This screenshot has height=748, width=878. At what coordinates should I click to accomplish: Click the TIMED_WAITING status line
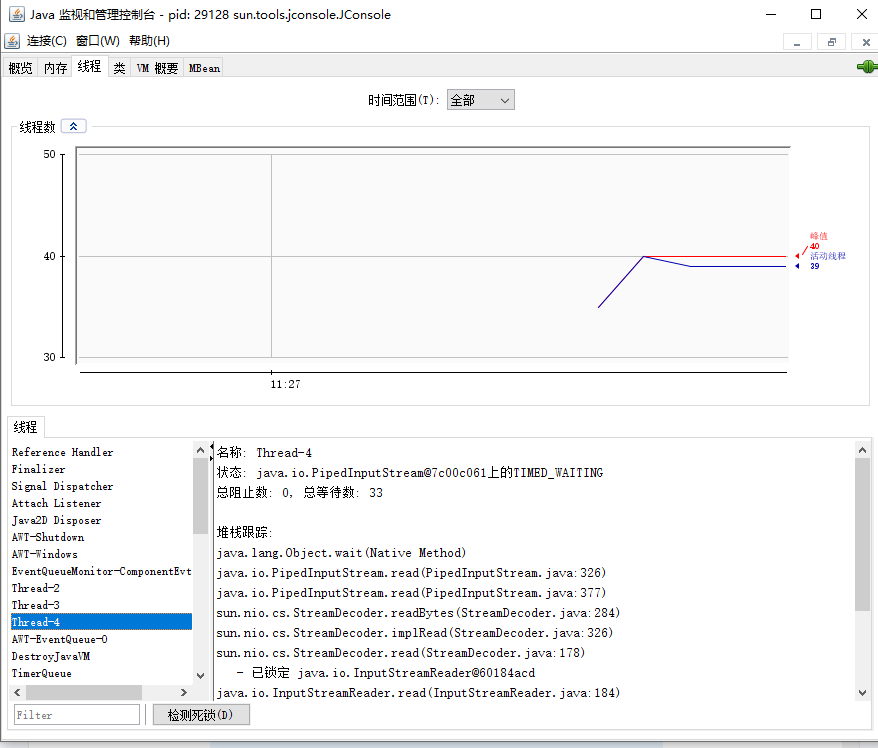pos(410,473)
